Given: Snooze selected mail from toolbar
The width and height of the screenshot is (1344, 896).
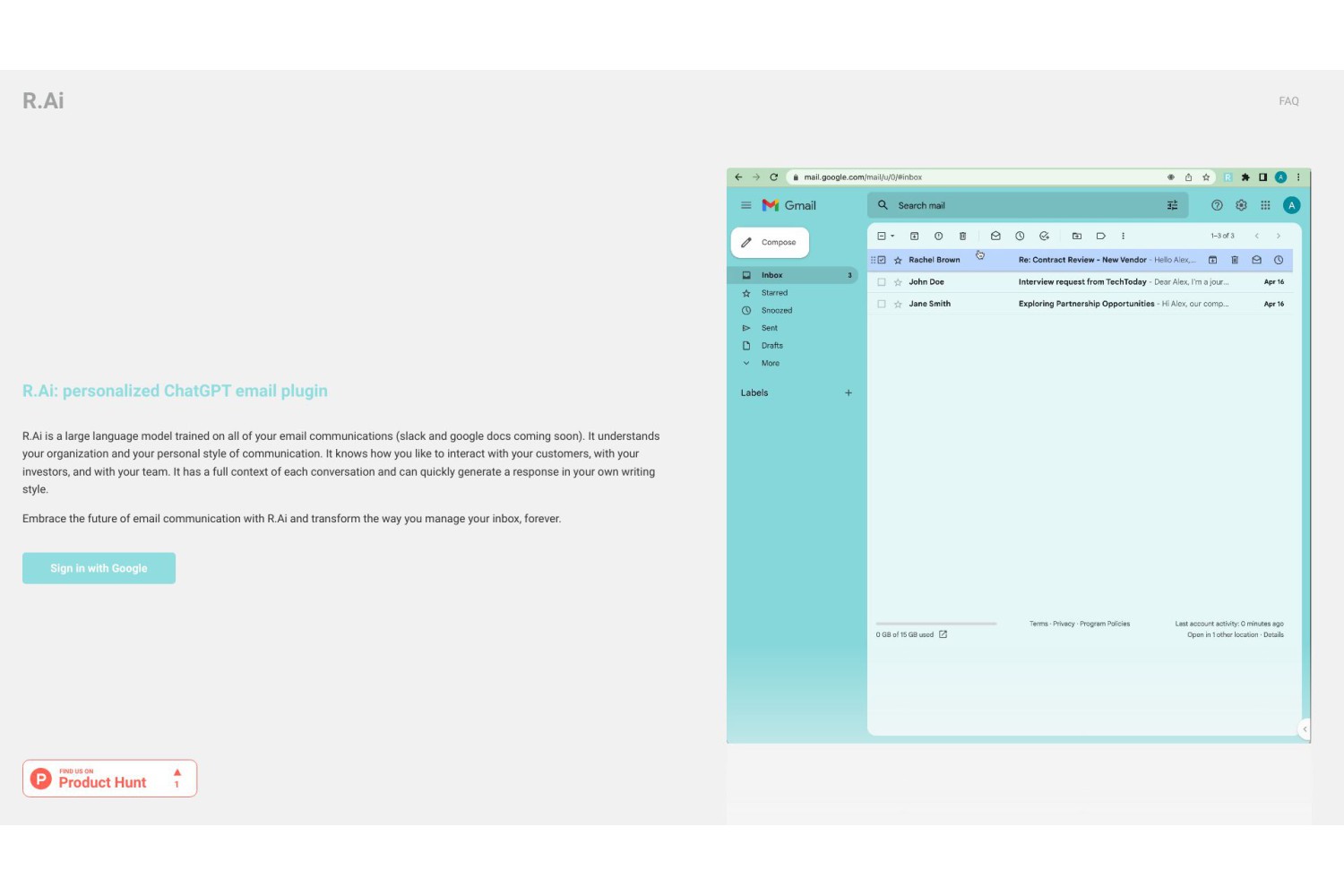Looking at the screenshot, I should click(x=1020, y=237).
